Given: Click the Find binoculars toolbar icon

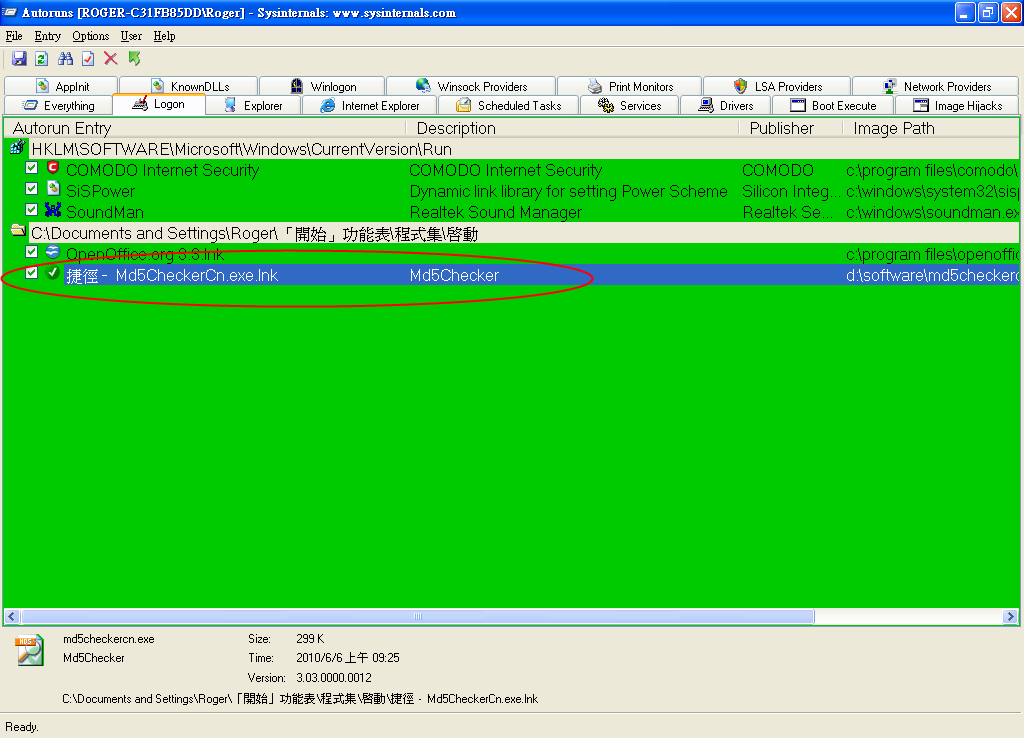Looking at the screenshot, I should (x=65, y=59).
